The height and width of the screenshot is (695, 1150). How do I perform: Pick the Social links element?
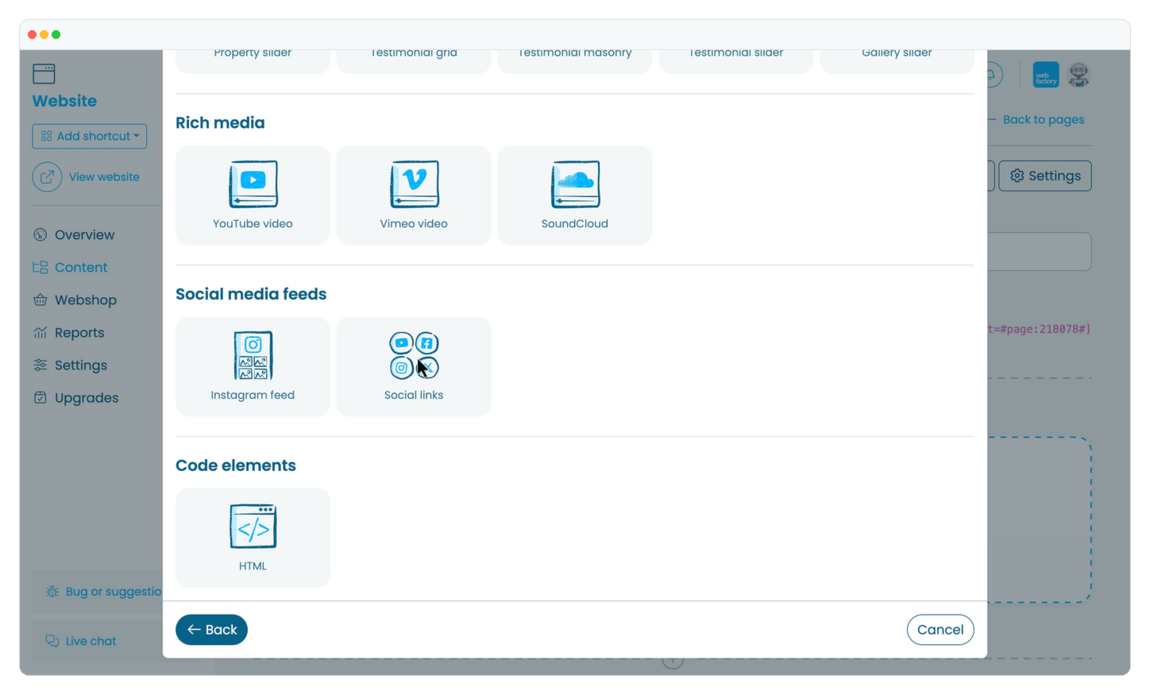(x=414, y=367)
